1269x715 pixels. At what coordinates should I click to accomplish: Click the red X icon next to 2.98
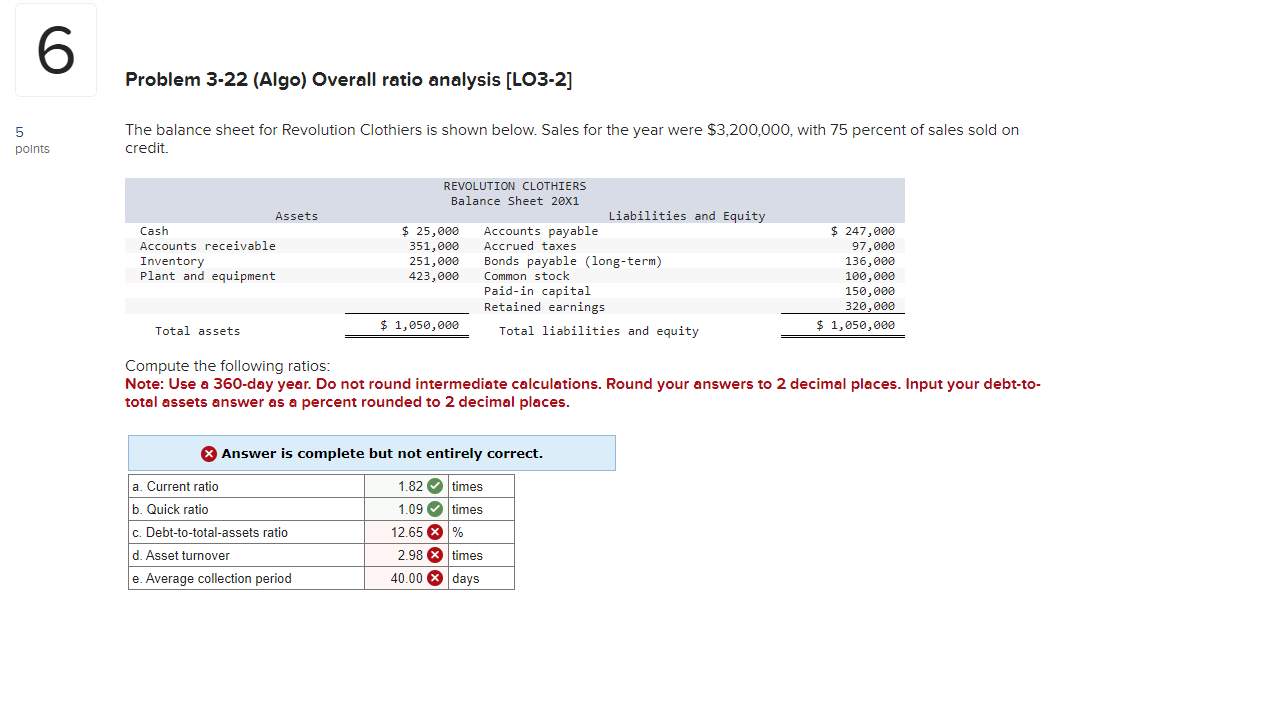click(435, 555)
